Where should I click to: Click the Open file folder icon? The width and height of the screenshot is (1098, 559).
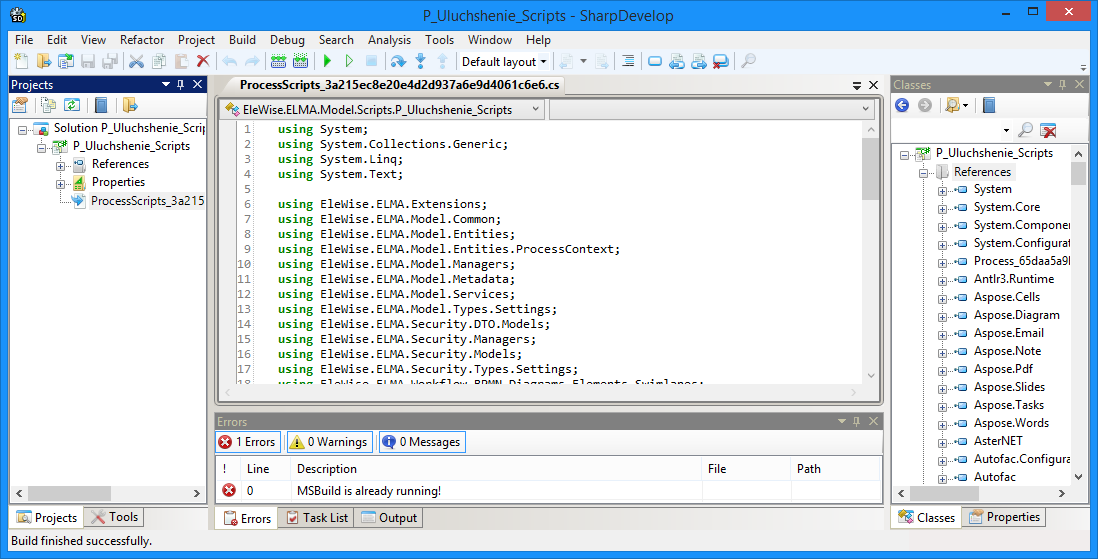43,62
